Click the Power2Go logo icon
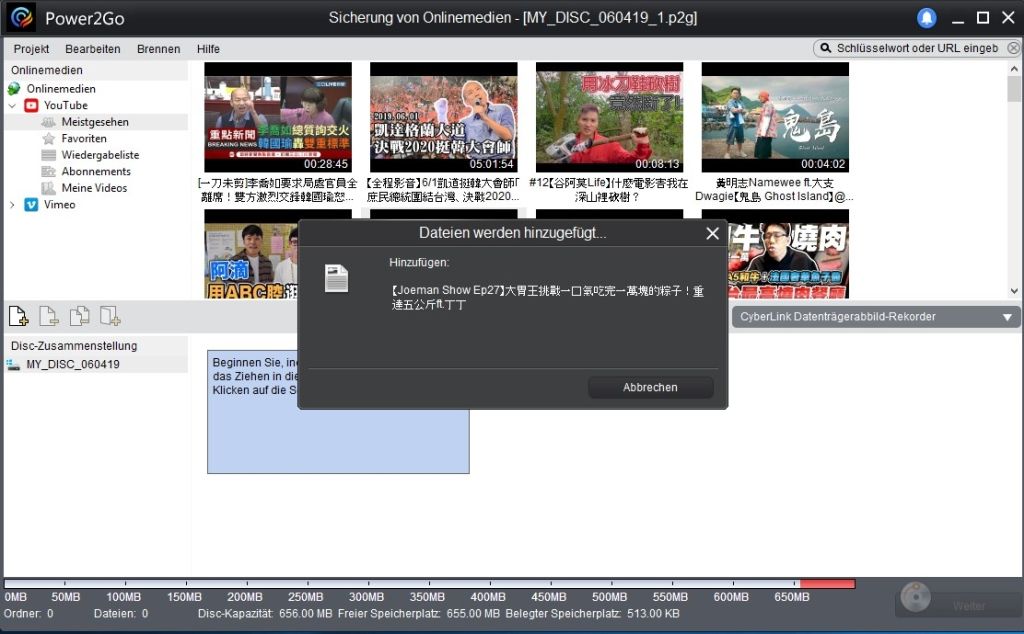This screenshot has width=1024, height=634. (22, 18)
